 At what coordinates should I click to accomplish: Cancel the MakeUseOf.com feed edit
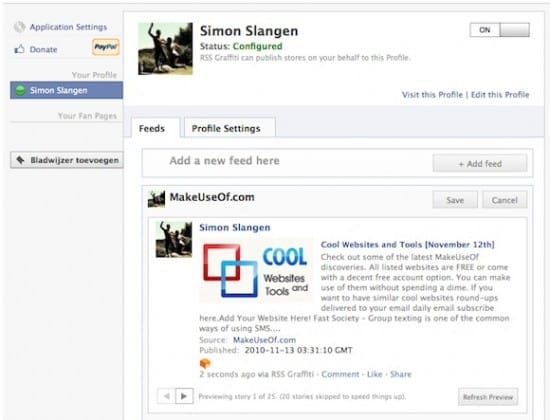click(504, 200)
